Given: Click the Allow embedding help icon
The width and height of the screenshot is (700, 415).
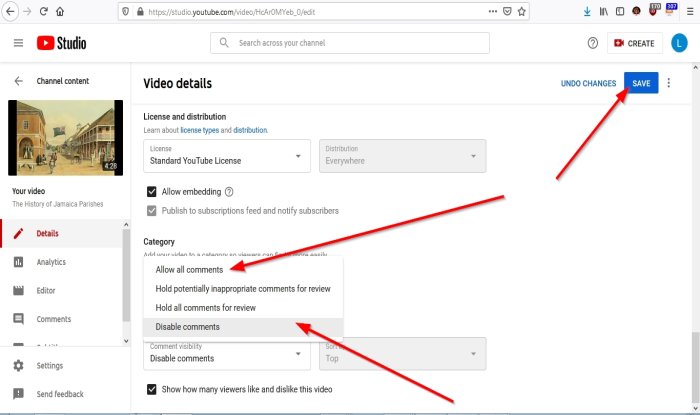Looking at the screenshot, I should 229,192.
